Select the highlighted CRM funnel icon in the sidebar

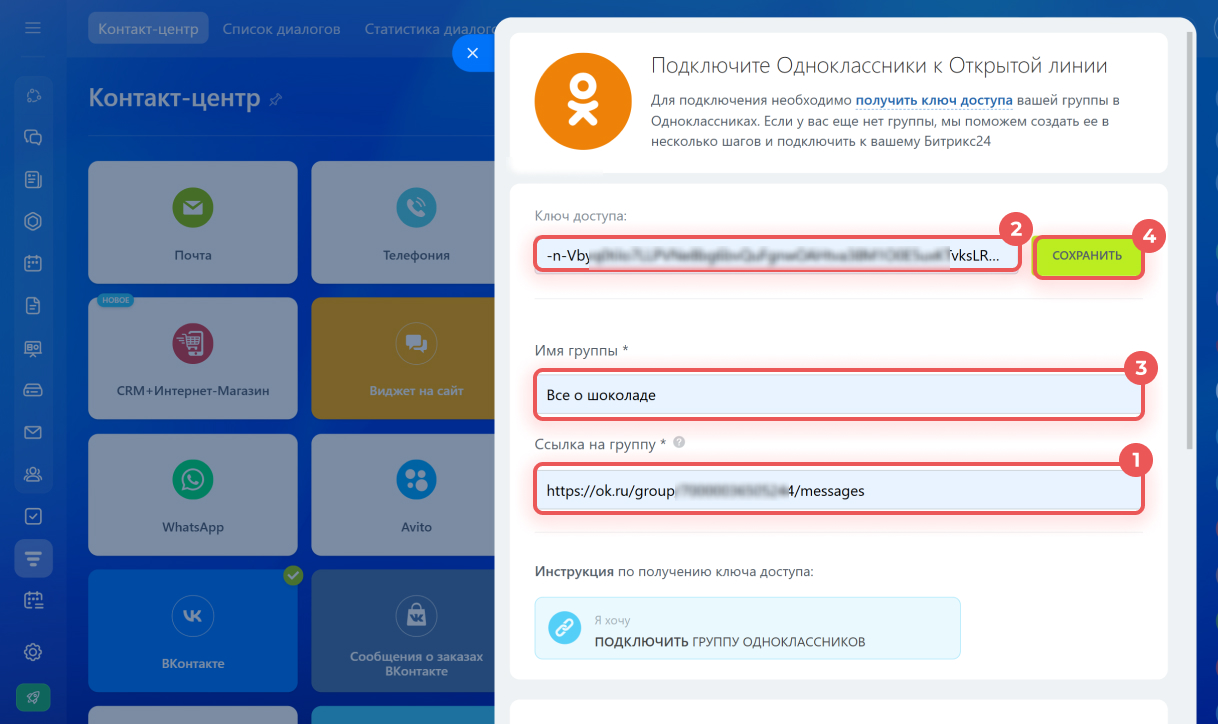[x=33, y=558]
